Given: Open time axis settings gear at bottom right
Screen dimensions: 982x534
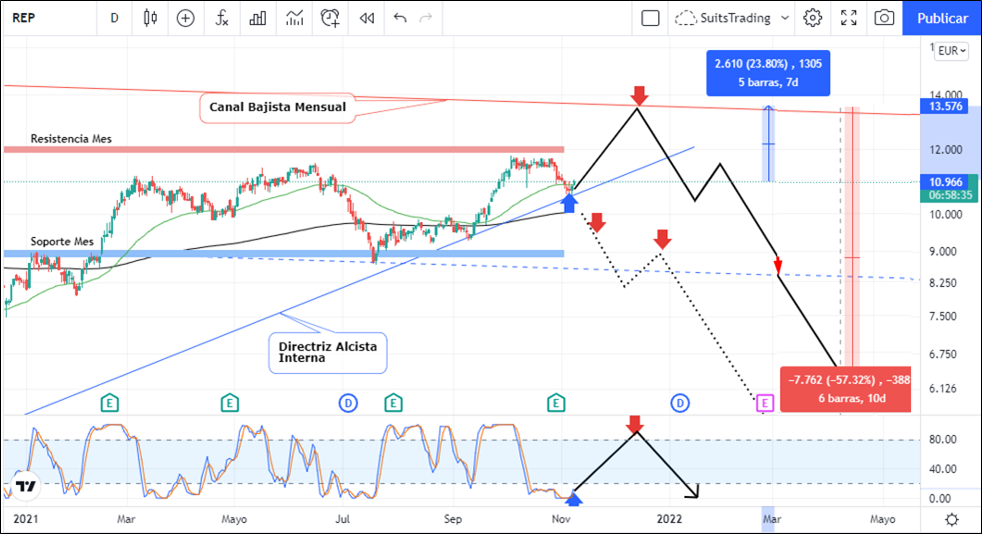Looking at the screenshot, I should pos(951,519).
